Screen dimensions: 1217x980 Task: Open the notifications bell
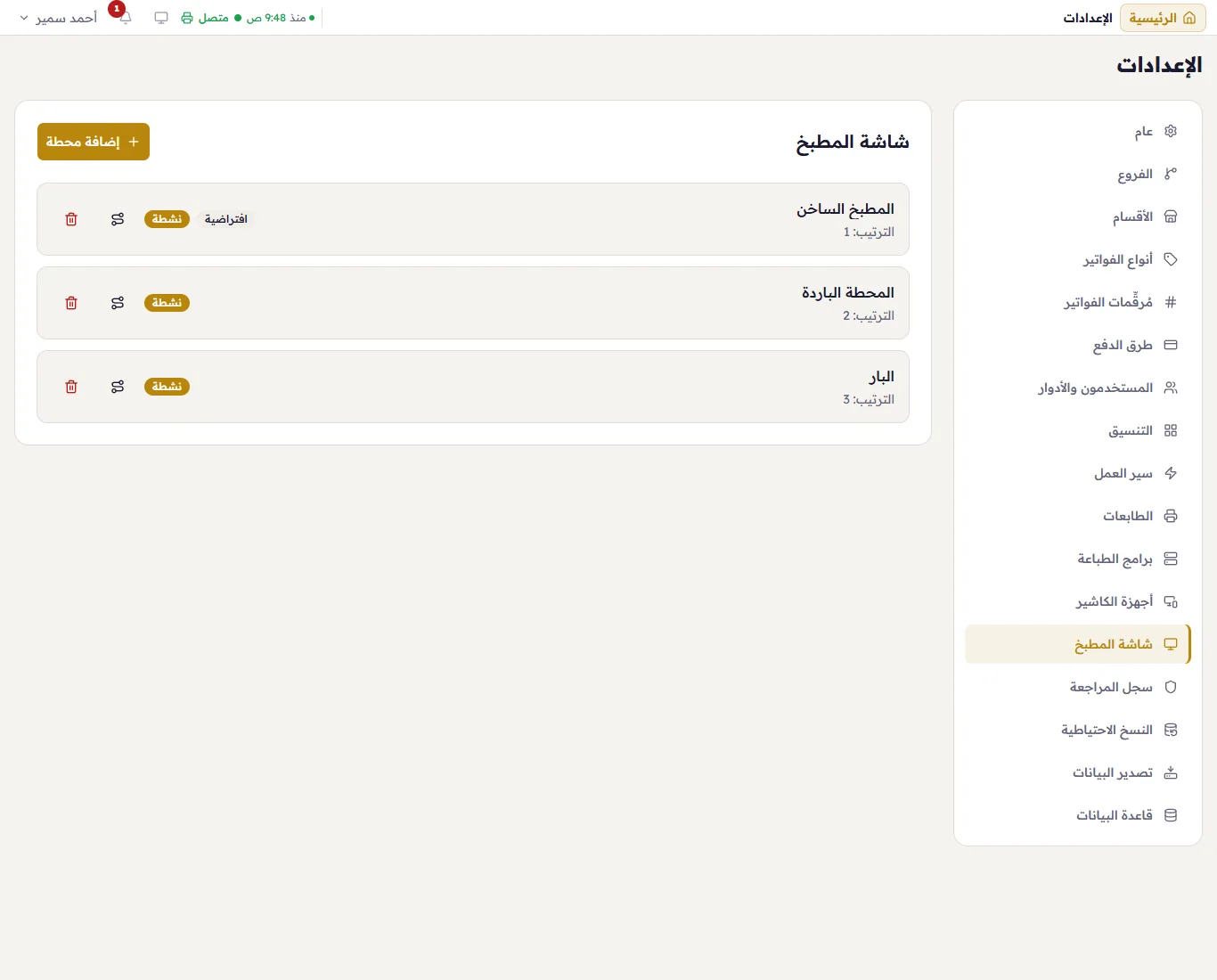[125, 18]
